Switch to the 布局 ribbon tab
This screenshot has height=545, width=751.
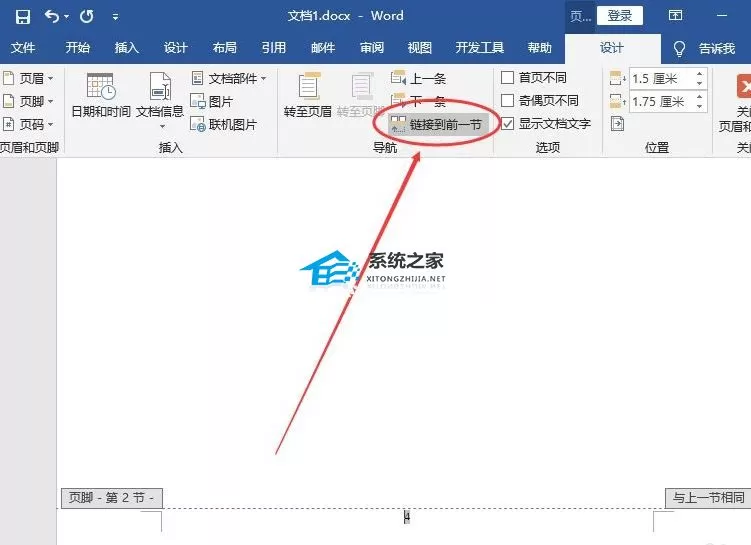click(x=225, y=47)
